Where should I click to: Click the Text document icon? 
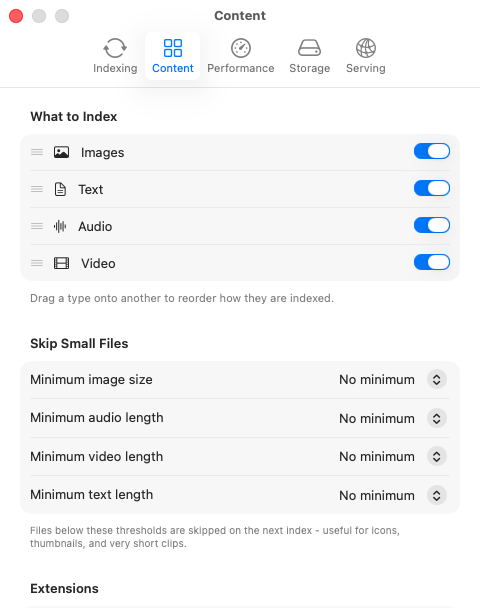(60, 189)
